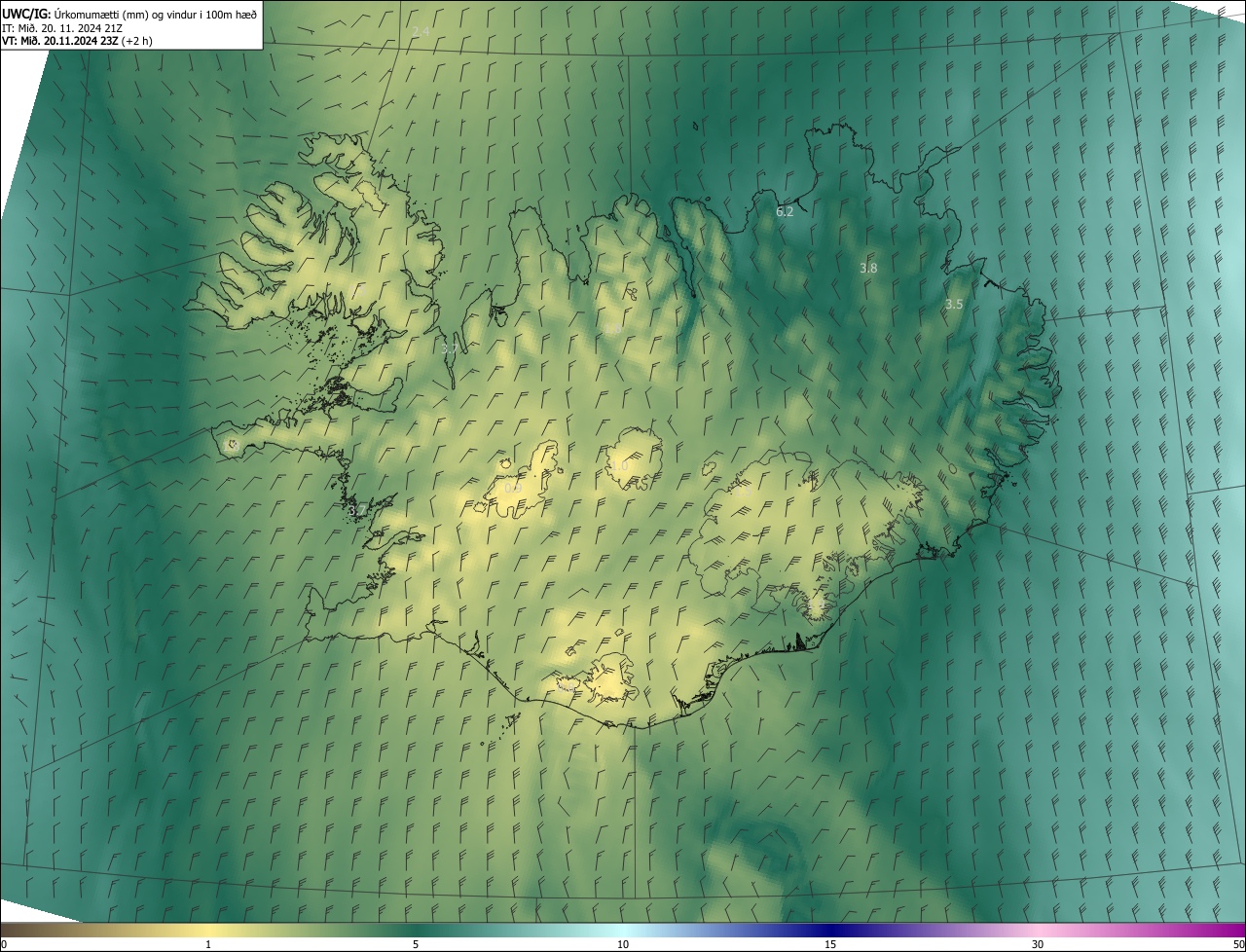Click the 50 tick label on the color scale
1246x952 pixels.
click(x=1238, y=944)
